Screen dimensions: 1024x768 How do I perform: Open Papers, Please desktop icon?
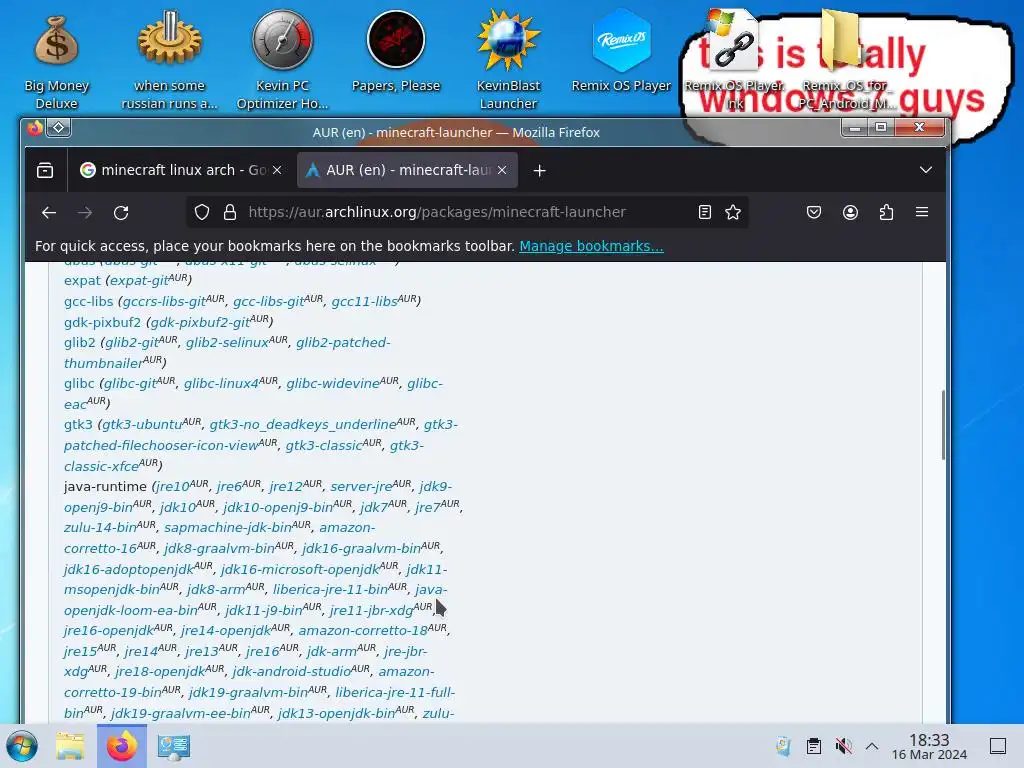(396, 52)
